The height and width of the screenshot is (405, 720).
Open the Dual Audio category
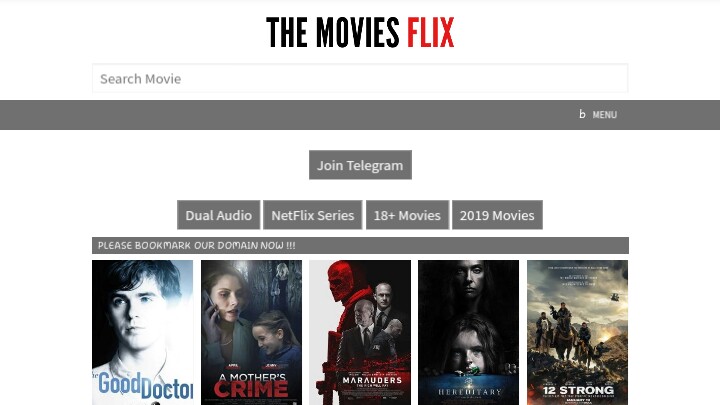coord(219,215)
